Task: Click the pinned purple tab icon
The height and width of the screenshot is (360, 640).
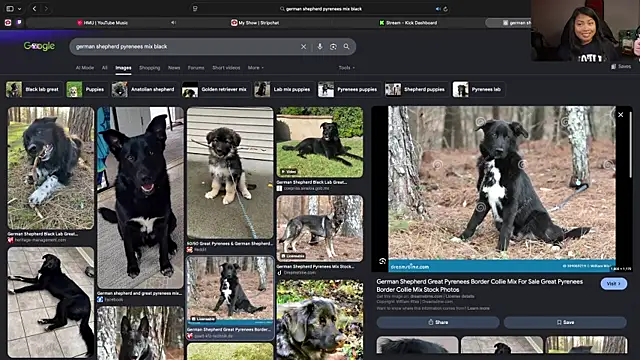Action: 19,23
